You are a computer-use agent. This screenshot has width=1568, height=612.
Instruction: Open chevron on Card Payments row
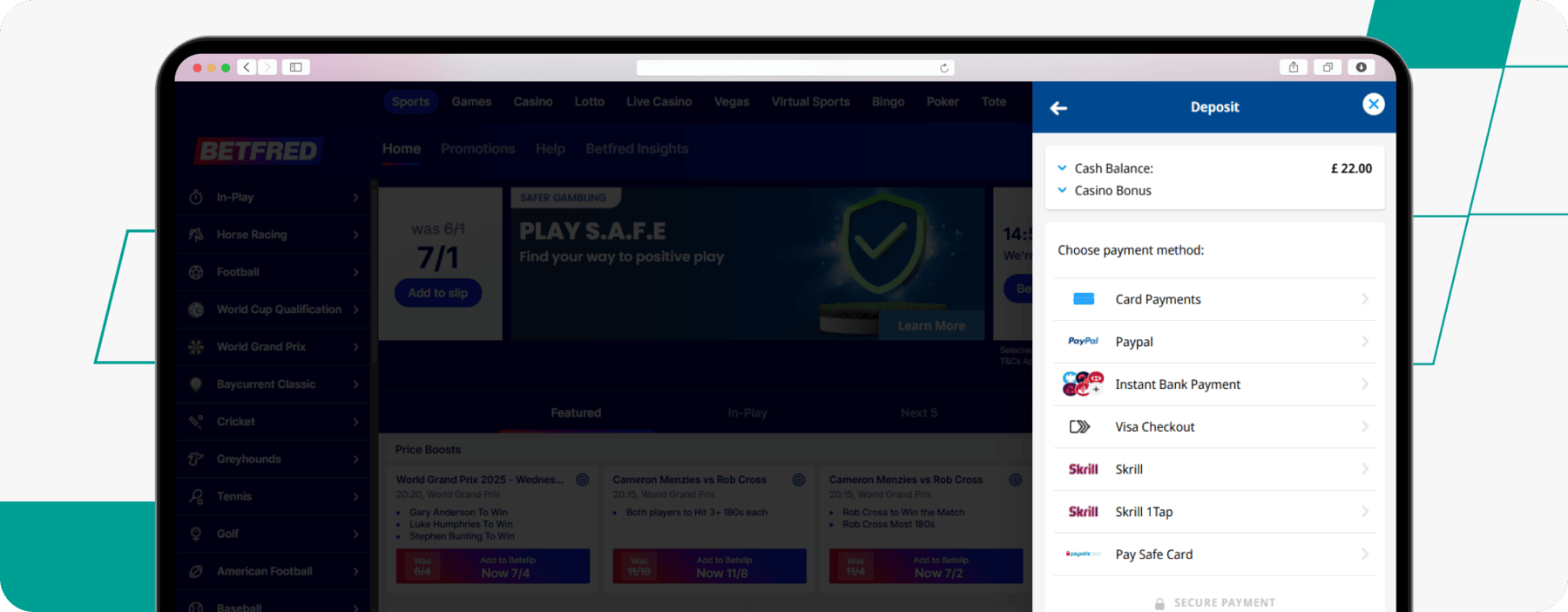click(1365, 299)
